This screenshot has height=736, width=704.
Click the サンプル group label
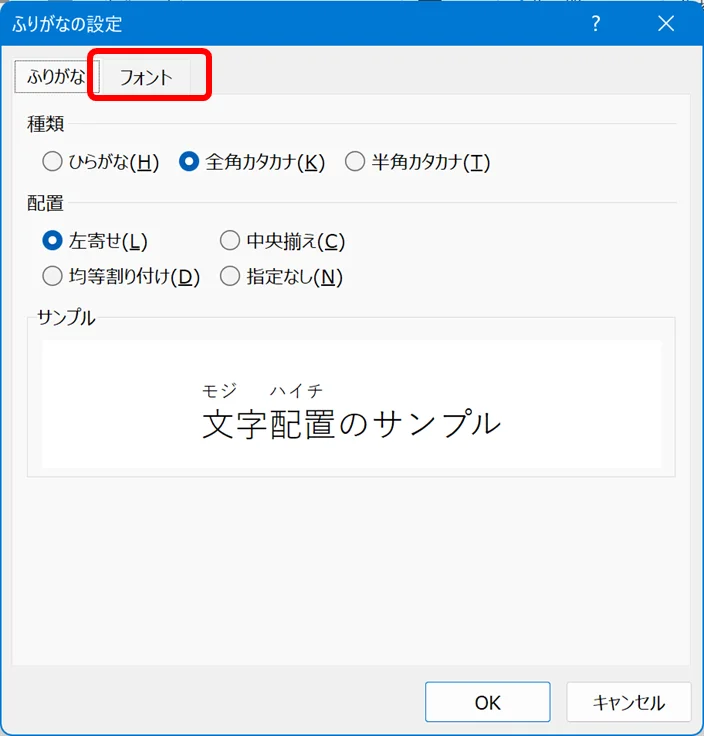point(66,318)
